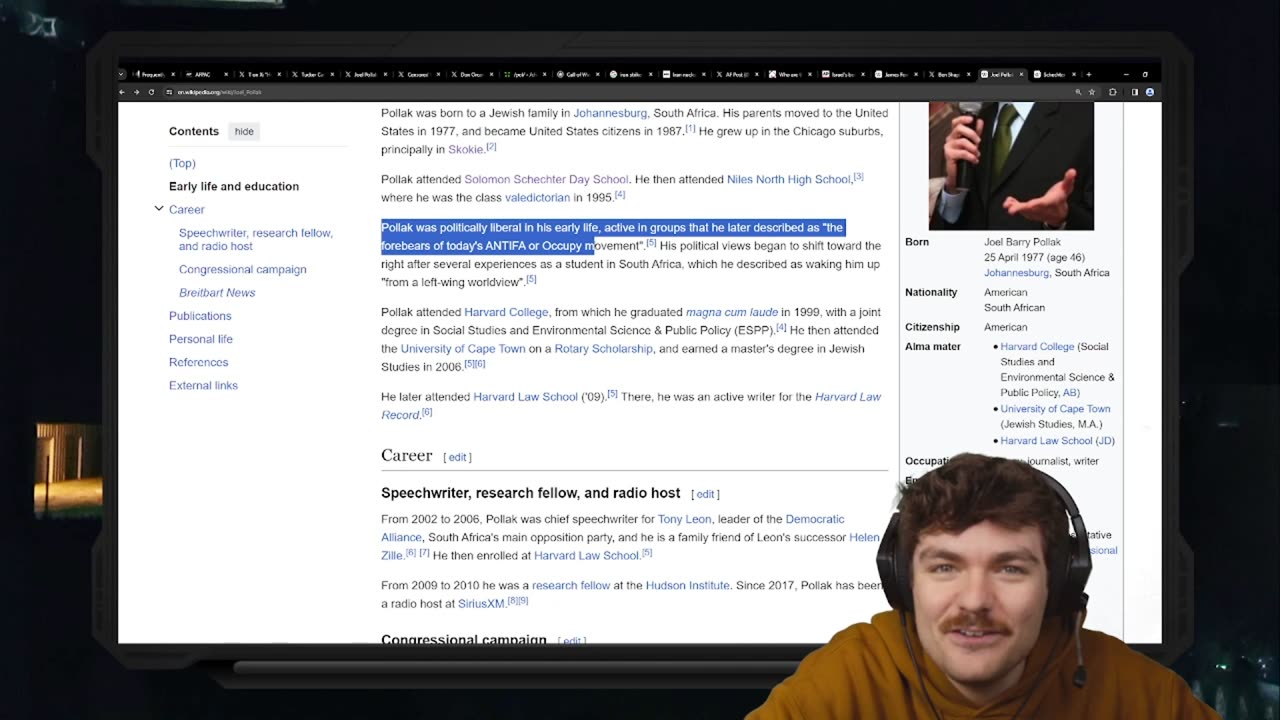
Task: Hide the Contents sidebar
Action: tap(244, 131)
